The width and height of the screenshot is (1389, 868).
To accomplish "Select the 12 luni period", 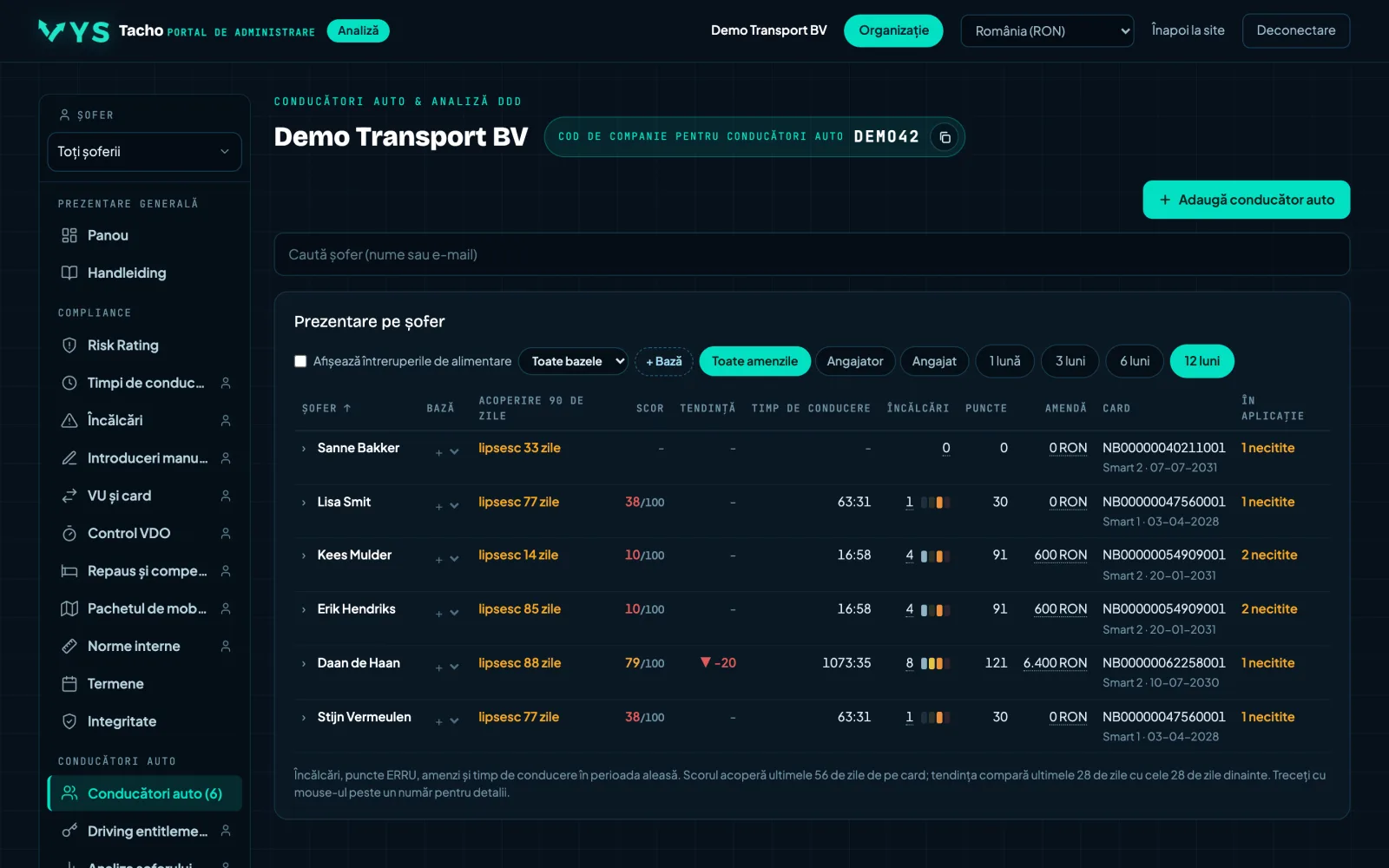I will coord(1202,361).
